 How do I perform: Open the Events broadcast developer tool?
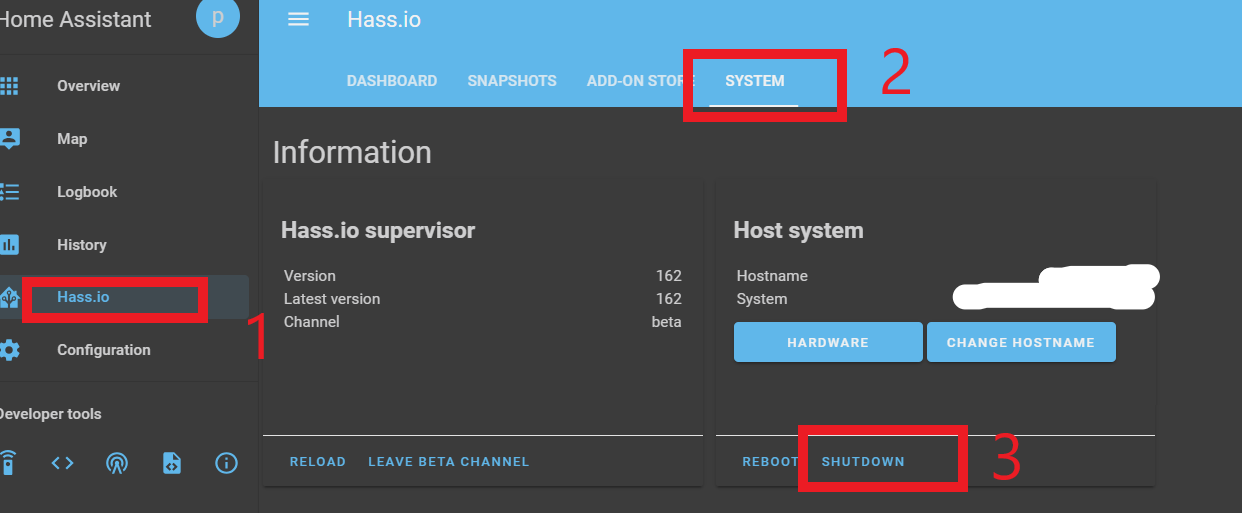pos(117,463)
